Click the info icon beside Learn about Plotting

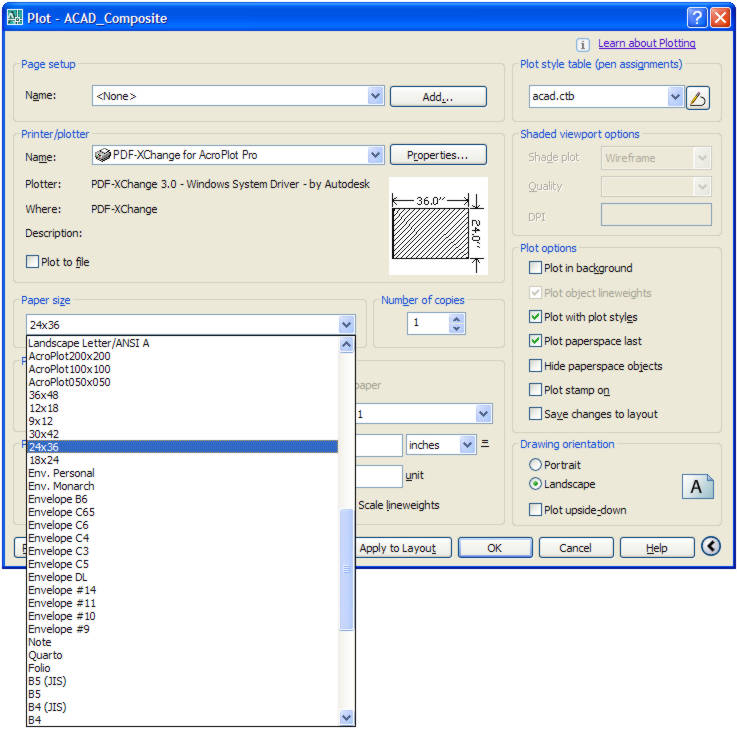pyautogui.click(x=583, y=45)
